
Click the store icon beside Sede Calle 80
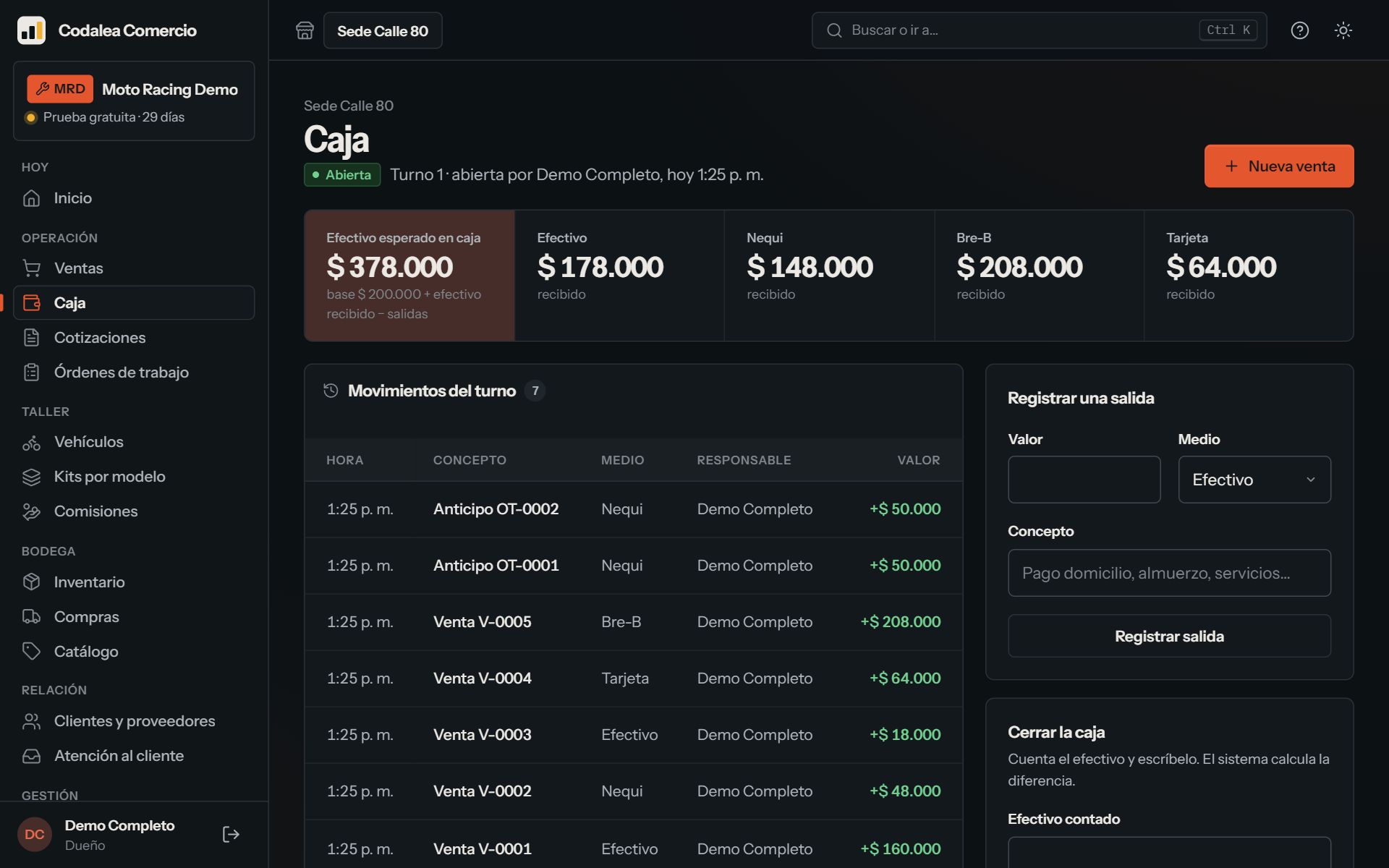[x=305, y=30]
